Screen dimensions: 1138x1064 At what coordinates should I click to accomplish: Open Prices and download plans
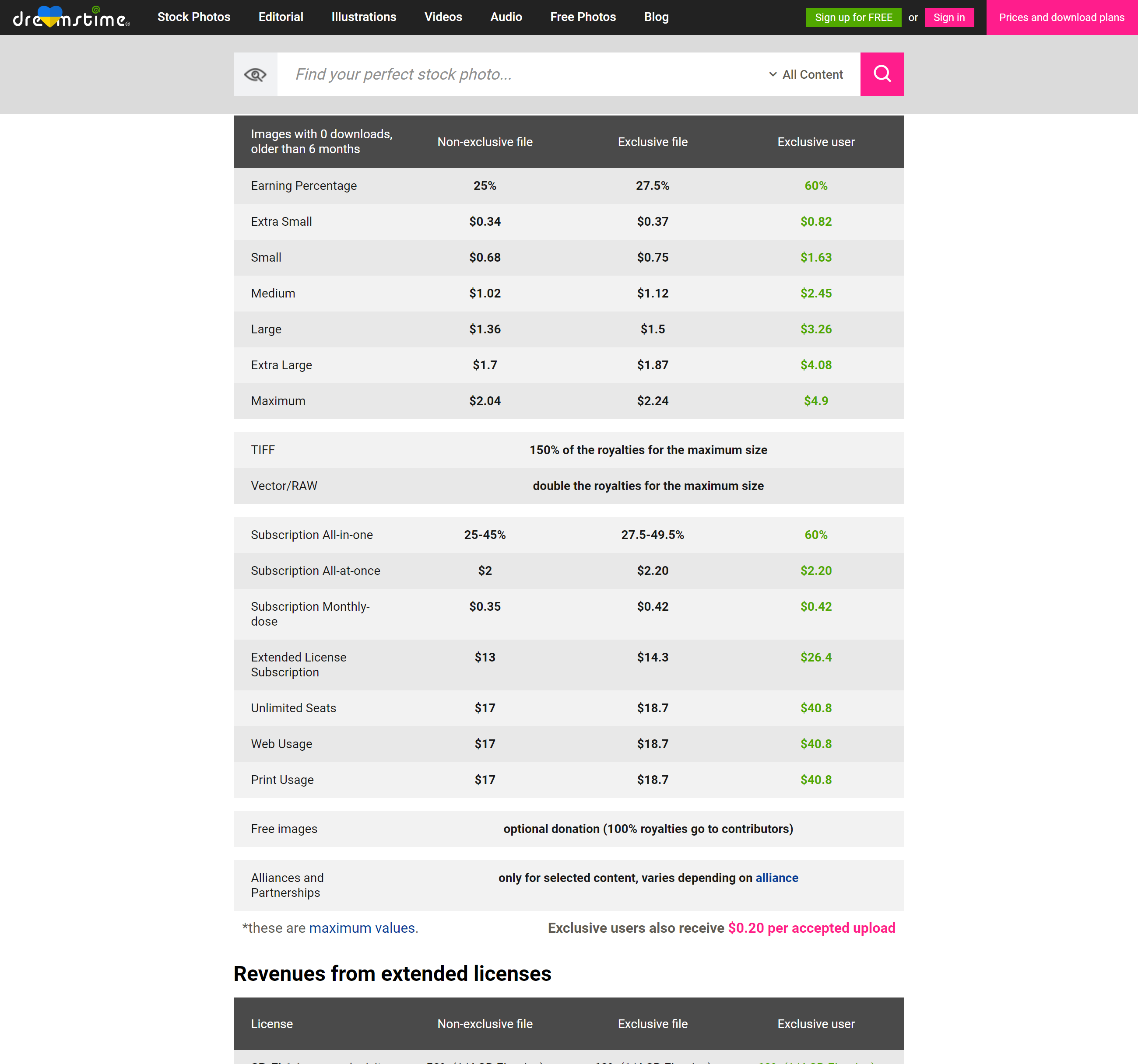click(1061, 17)
